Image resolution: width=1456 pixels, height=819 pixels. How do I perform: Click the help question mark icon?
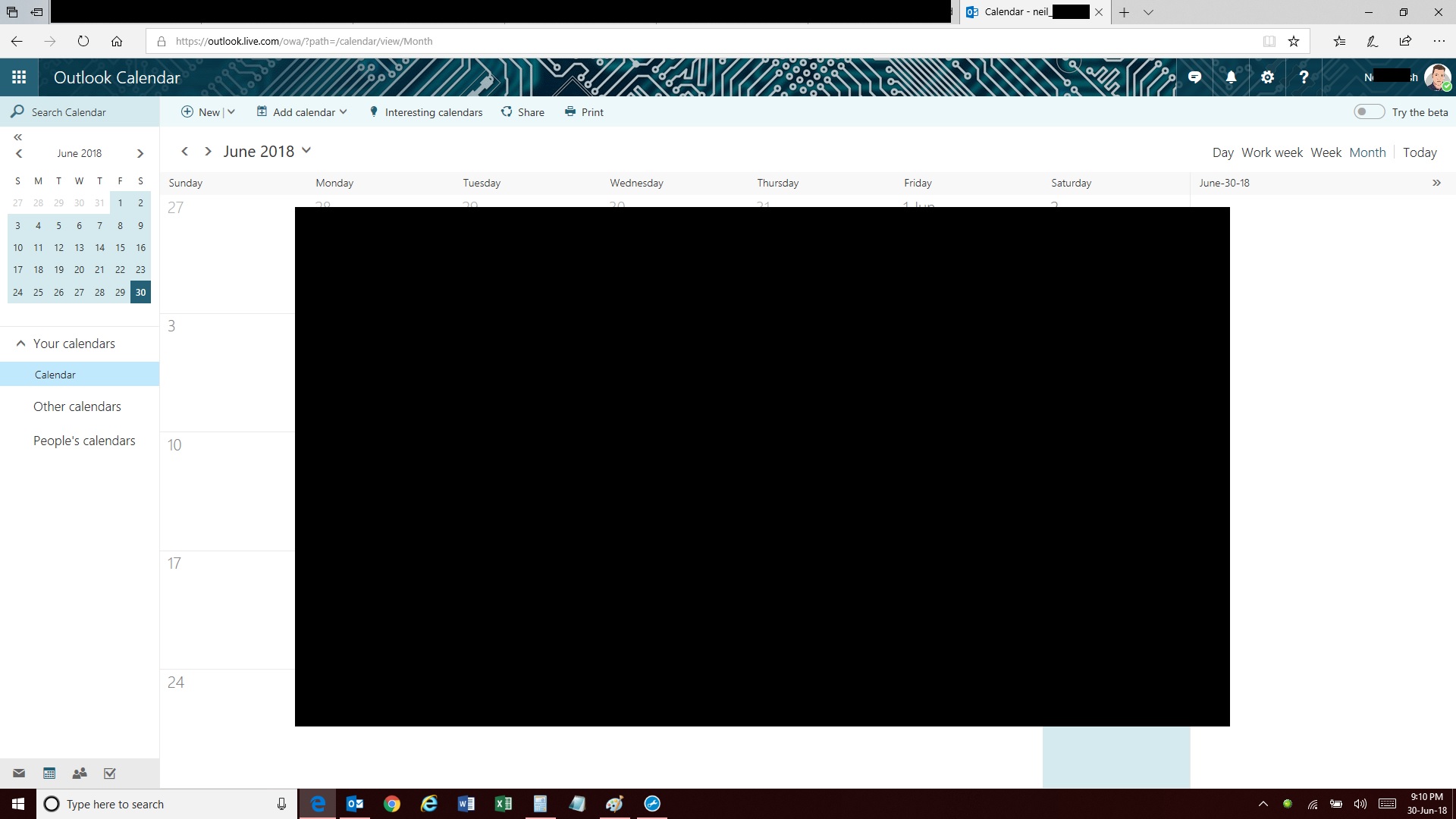(1304, 77)
